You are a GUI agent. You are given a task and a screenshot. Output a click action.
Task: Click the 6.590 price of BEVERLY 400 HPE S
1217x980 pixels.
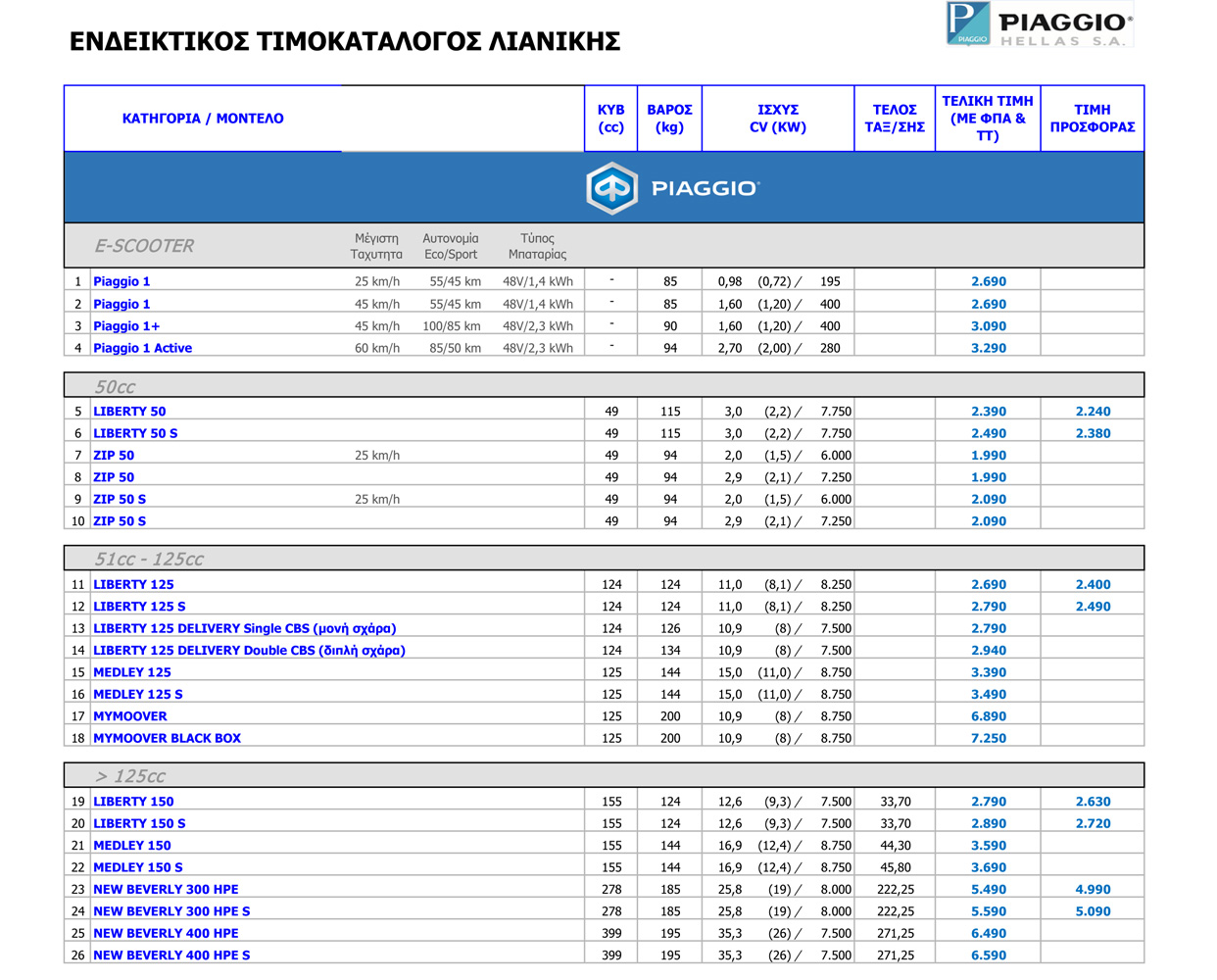tap(989, 955)
